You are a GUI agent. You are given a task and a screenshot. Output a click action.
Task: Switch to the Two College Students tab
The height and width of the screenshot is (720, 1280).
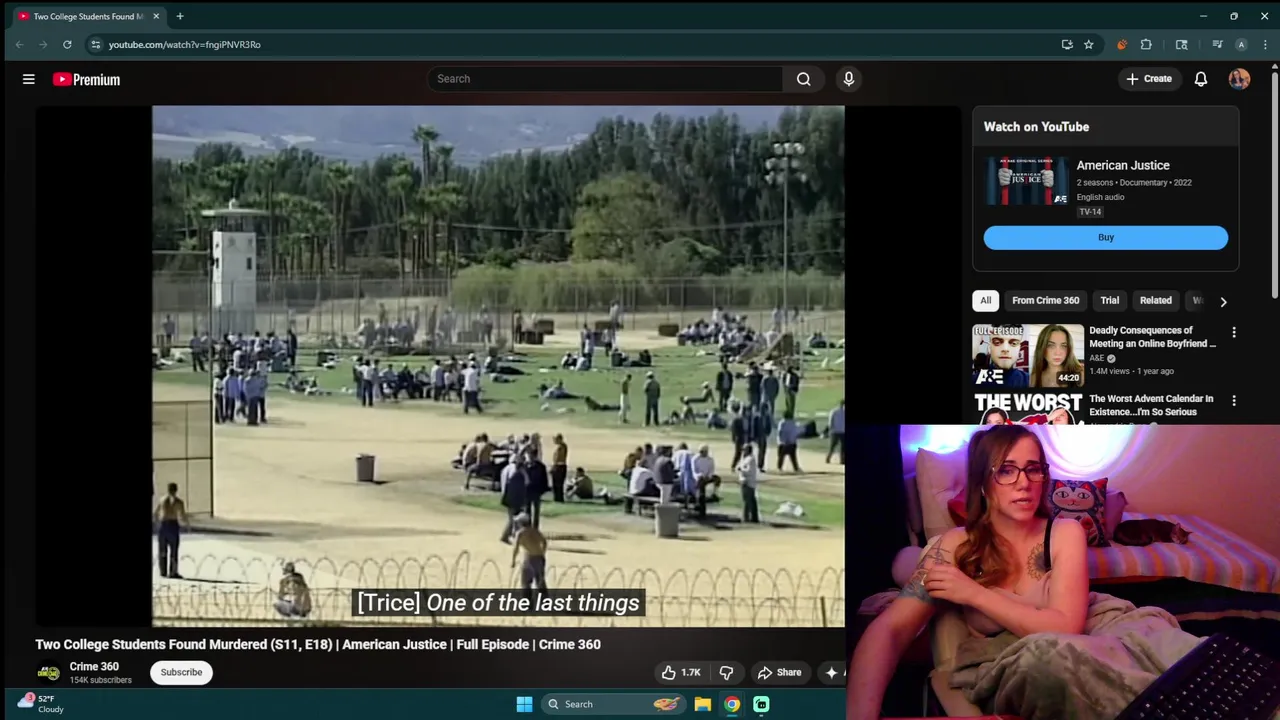tap(88, 16)
